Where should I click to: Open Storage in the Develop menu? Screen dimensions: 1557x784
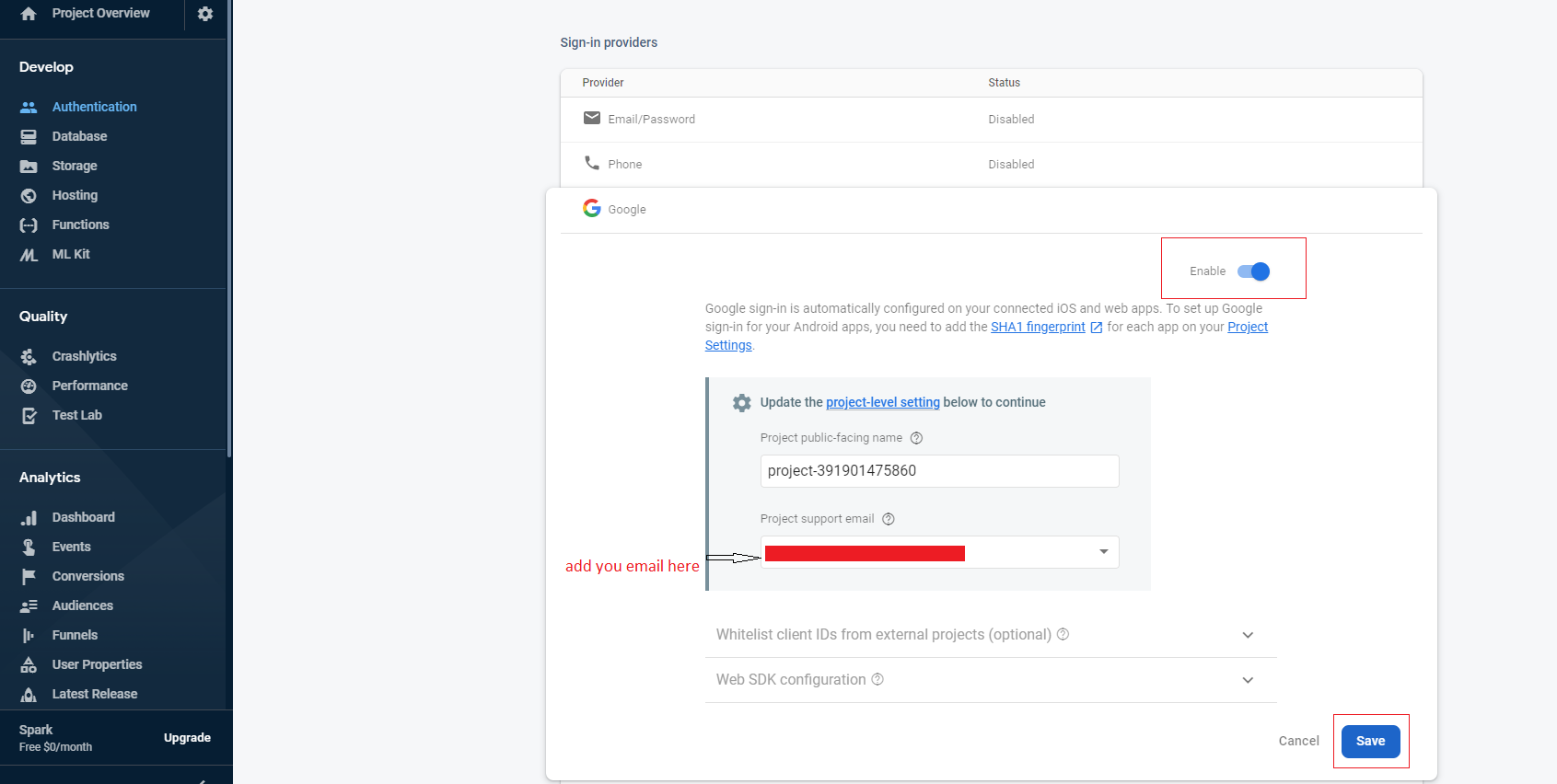click(x=75, y=166)
